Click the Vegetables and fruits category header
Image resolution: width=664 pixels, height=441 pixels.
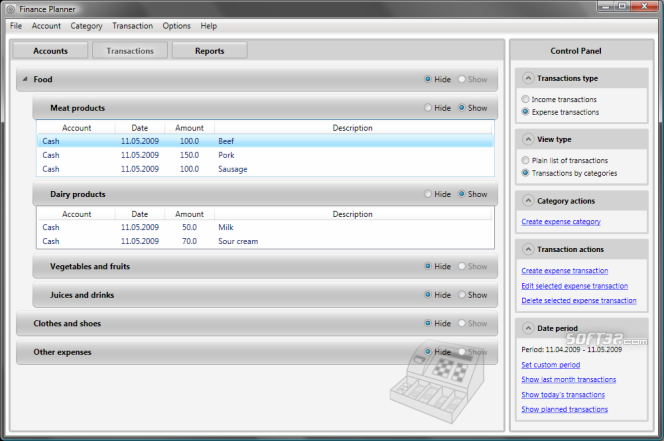pyautogui.click(x=265, y=266)
